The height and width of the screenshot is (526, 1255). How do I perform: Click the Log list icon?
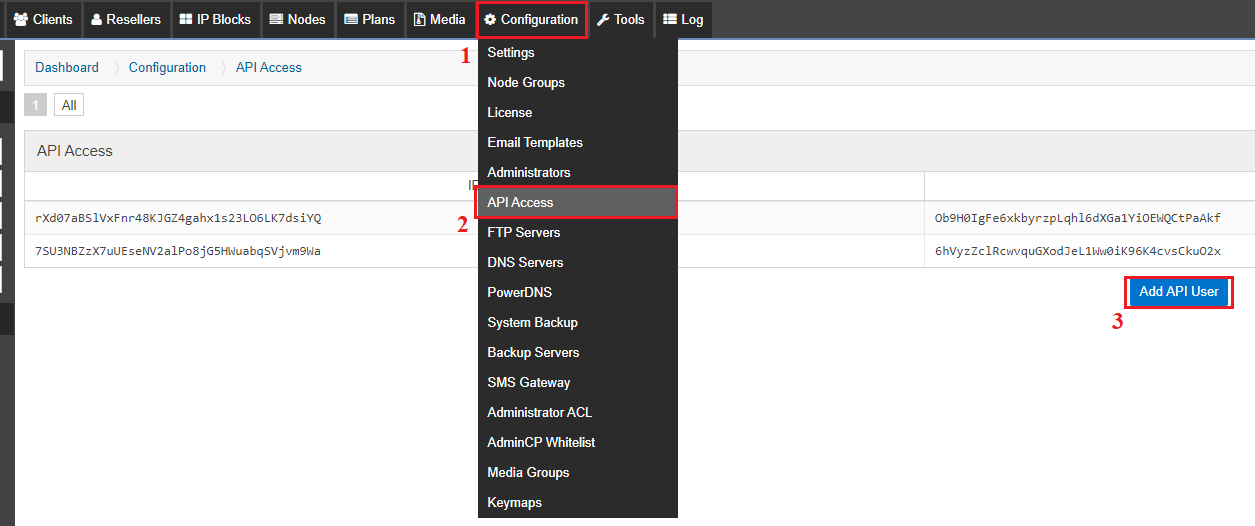coord(670,19)
